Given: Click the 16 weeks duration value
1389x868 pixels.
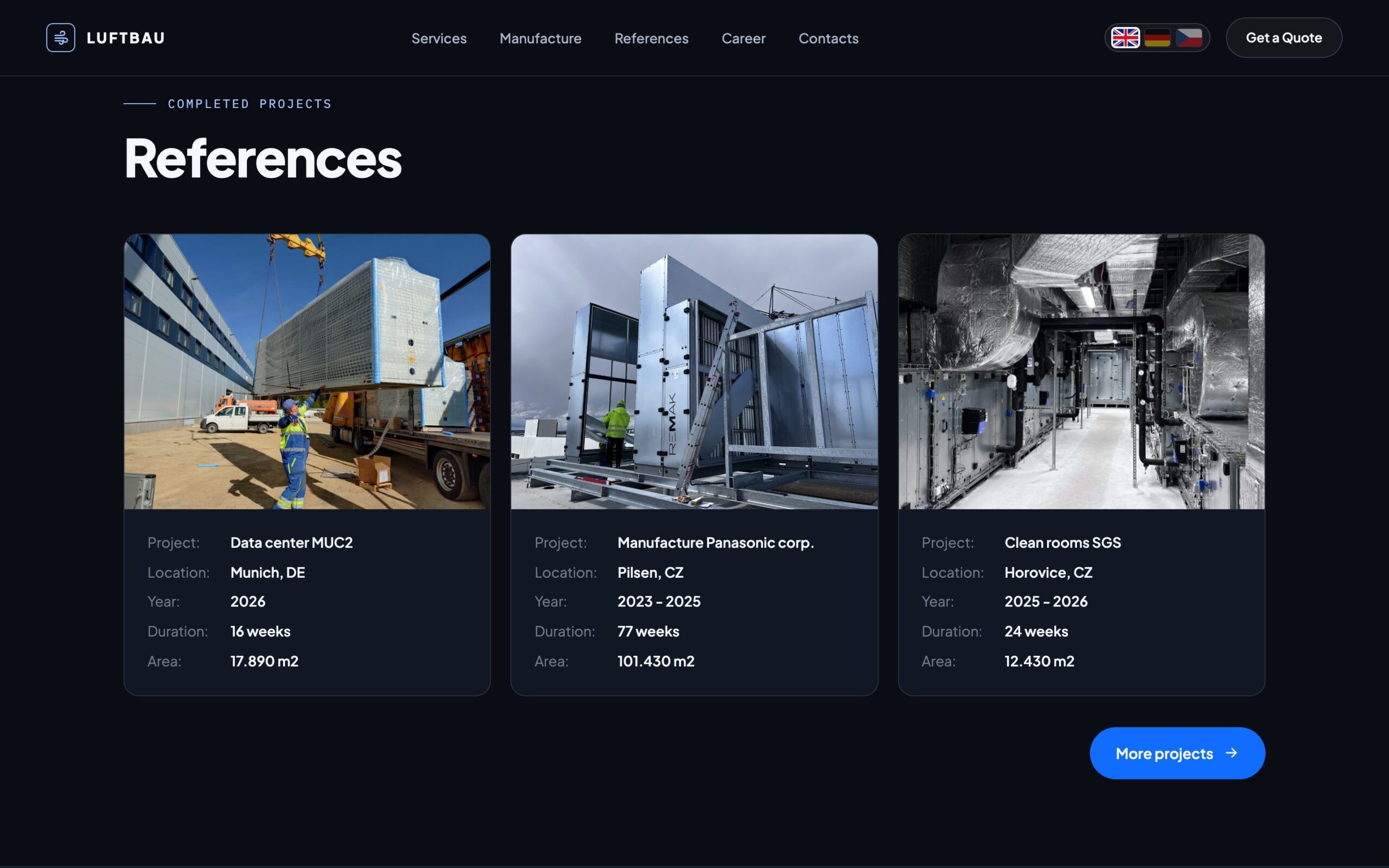Looking at the screenshot, I should click(260, 631).
